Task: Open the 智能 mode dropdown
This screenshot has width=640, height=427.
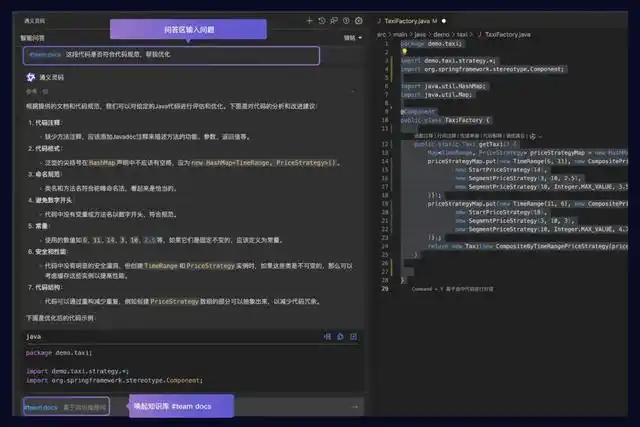Action: [x=353, y=38]
